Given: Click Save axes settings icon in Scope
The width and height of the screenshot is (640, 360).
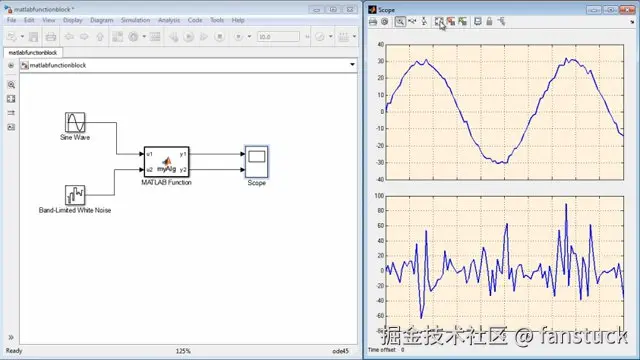Looking at the screenshot, I should 451,22.
